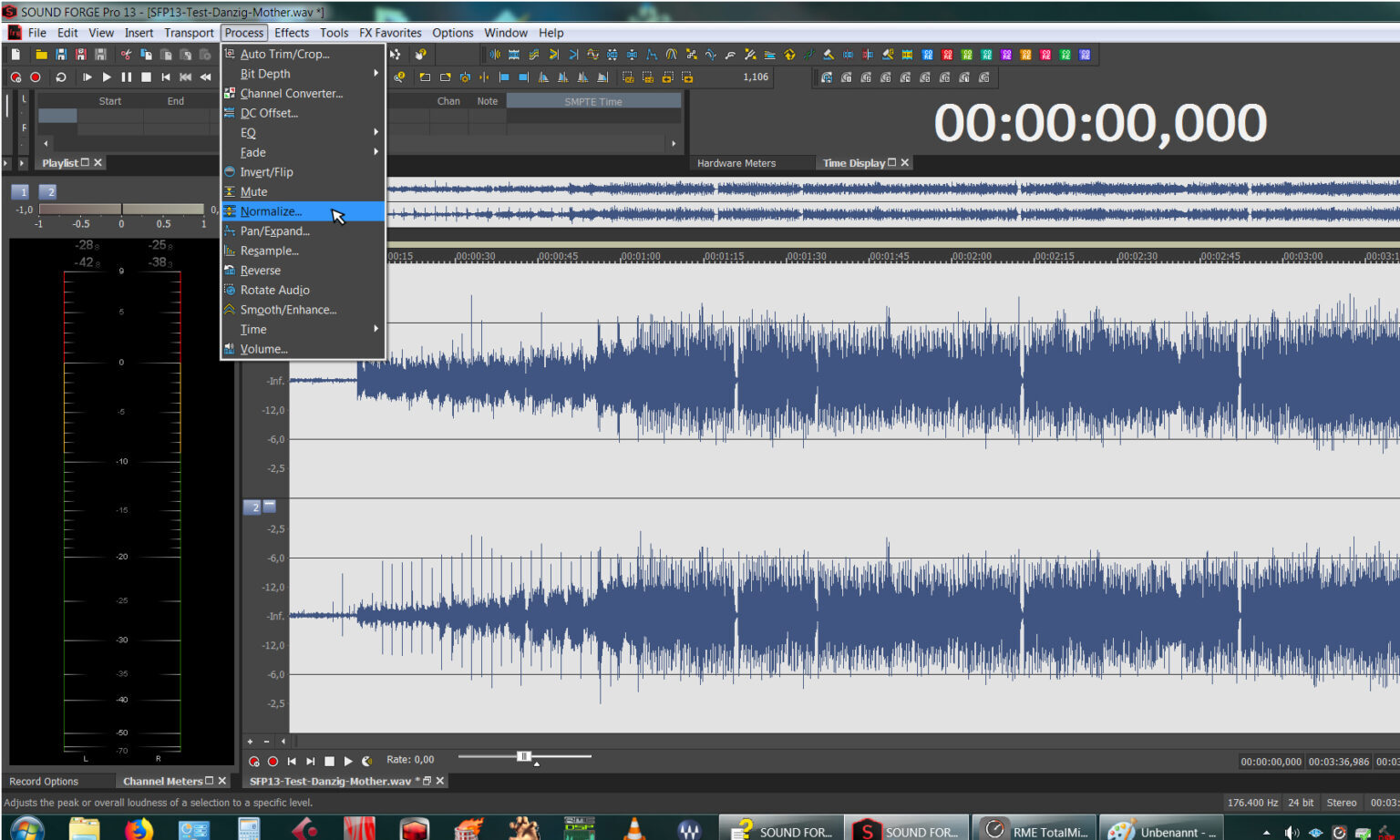This screenshot has width=1400, height=840.
Task: Click the Record button in the file window transport
Action: [273, 761]
